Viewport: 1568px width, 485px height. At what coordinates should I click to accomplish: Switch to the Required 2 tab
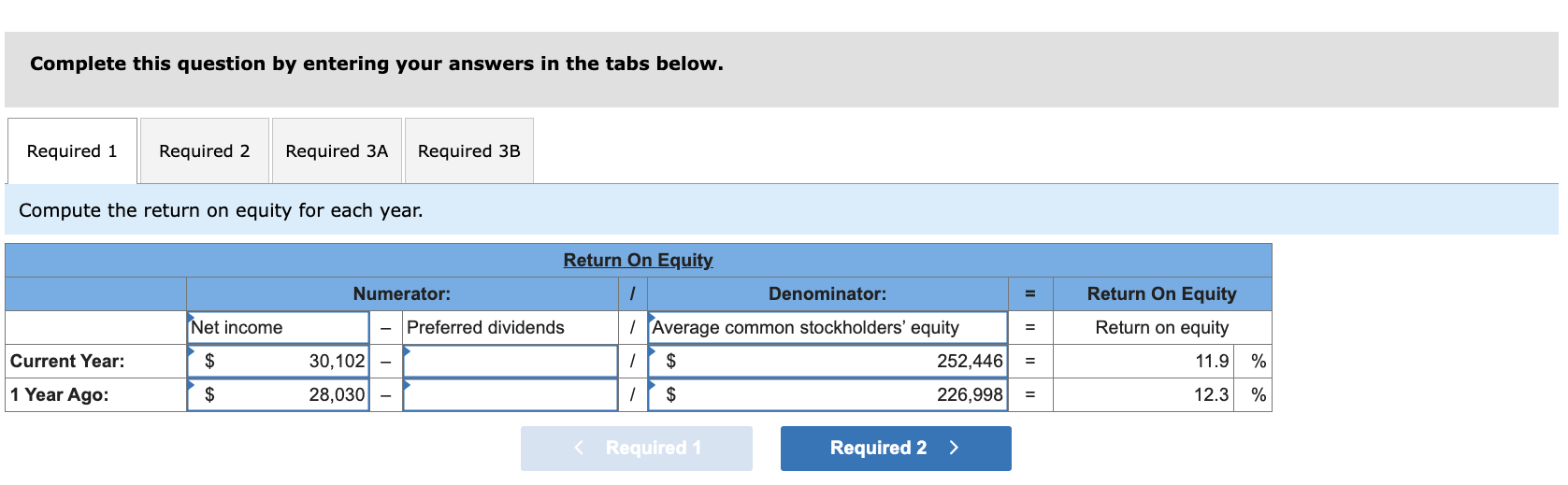[x=205, y=150]
